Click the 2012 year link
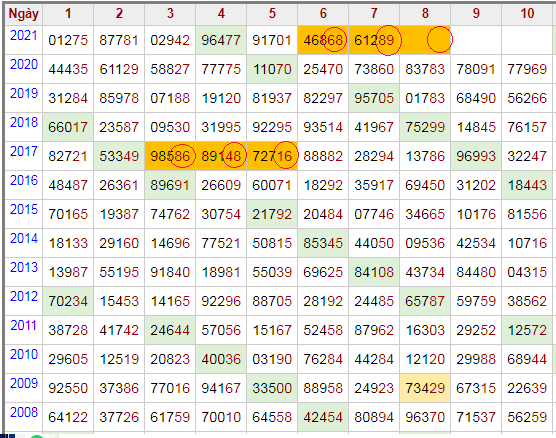 pyautogui.click(x=23, y=296)
